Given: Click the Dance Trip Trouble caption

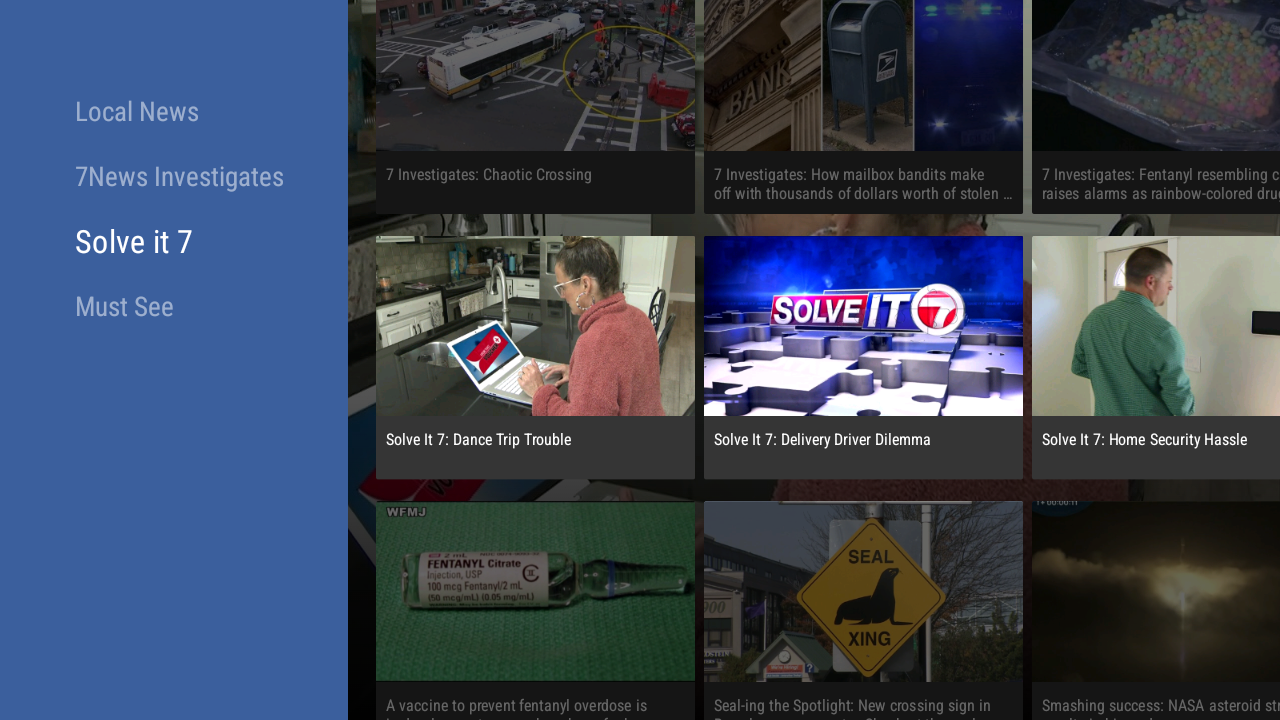Looking at the screenshot, I should (478, 440).
